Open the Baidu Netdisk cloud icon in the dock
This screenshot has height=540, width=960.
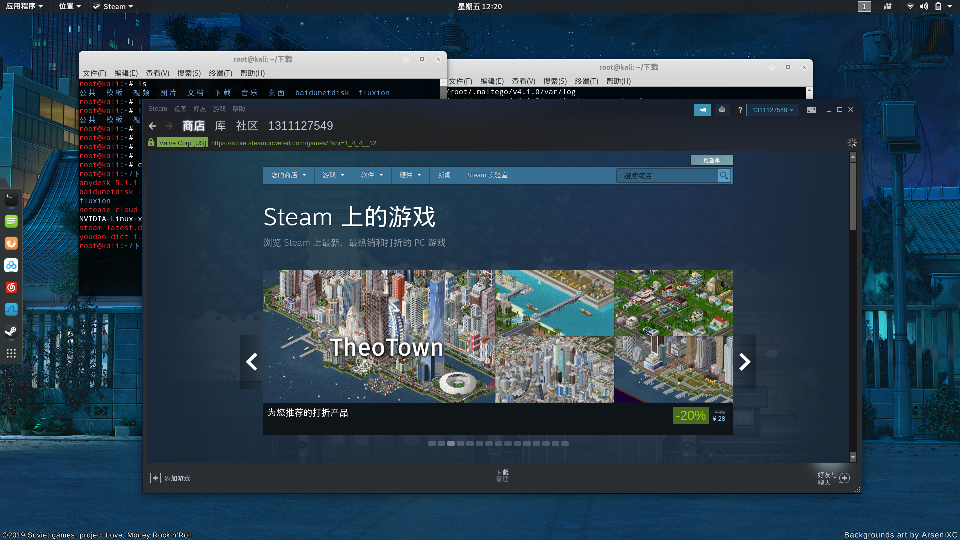point(11,265)
